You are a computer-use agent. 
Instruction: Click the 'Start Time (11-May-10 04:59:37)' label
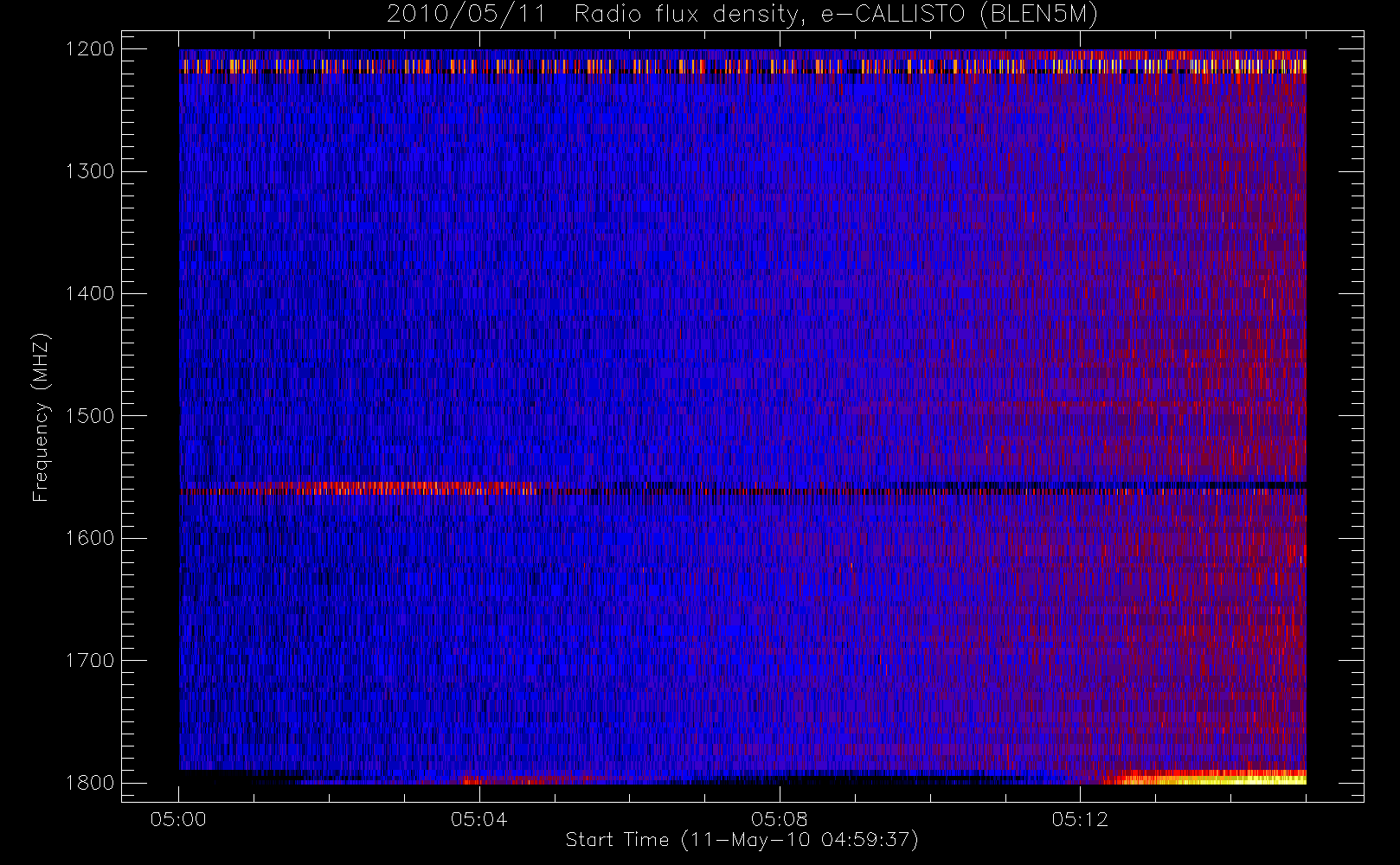click(742, 840)
